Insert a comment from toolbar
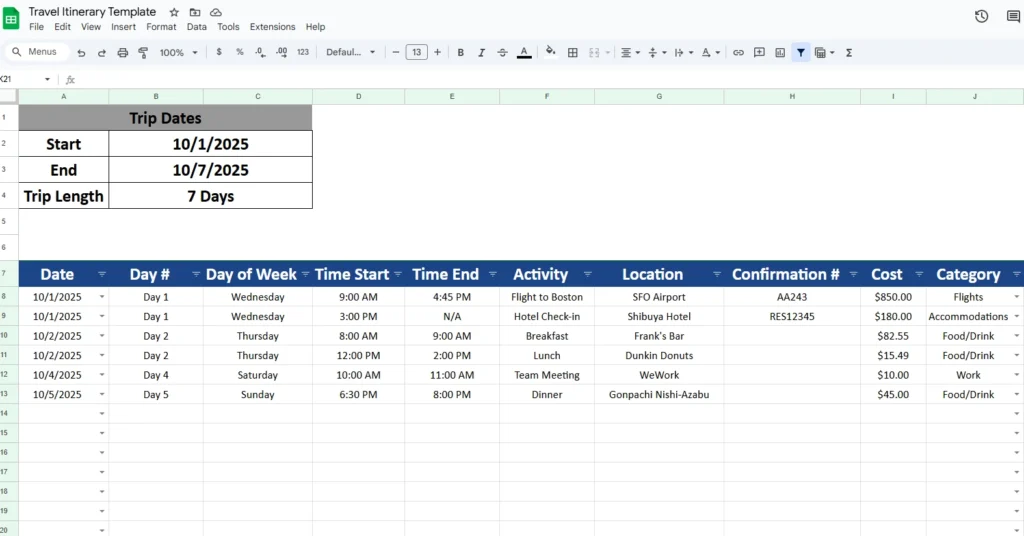 [x=759, y=53]
